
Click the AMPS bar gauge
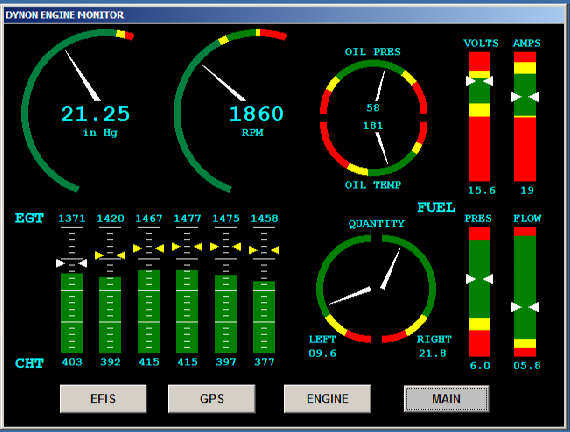pos(525,116)
